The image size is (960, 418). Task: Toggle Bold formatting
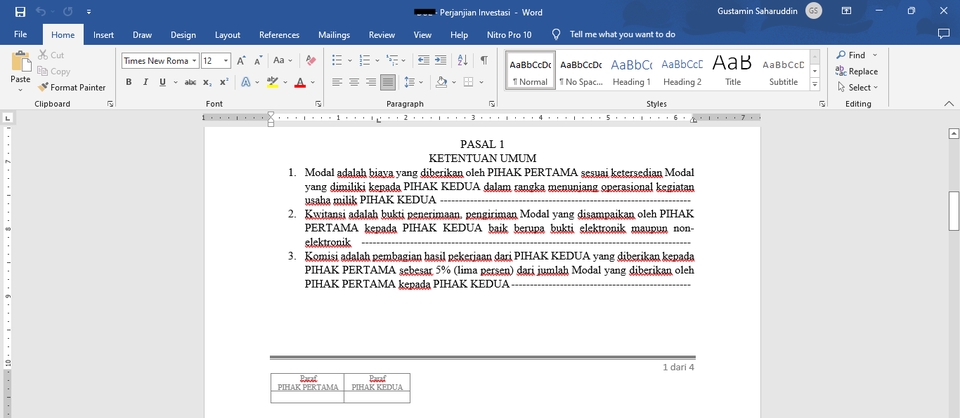(x=129, y=82)
